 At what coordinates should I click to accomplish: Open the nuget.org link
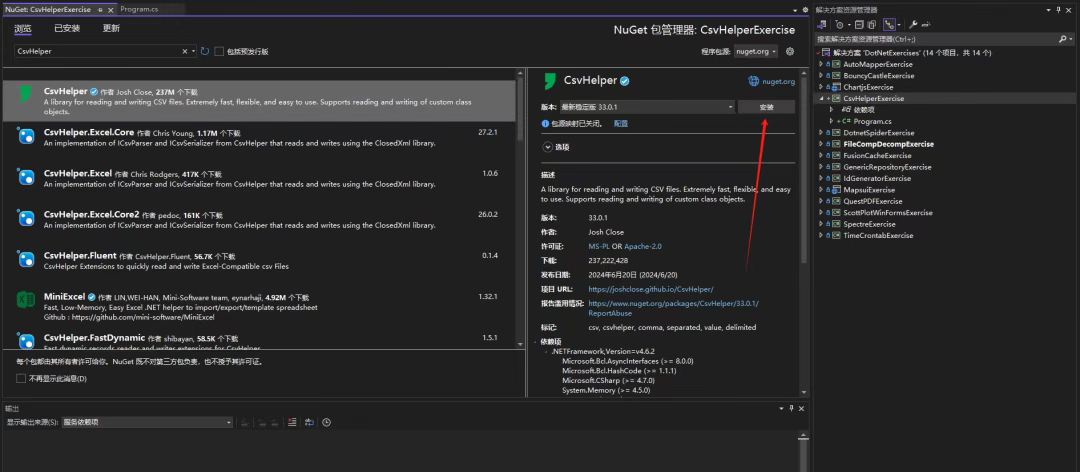(778, 81)
